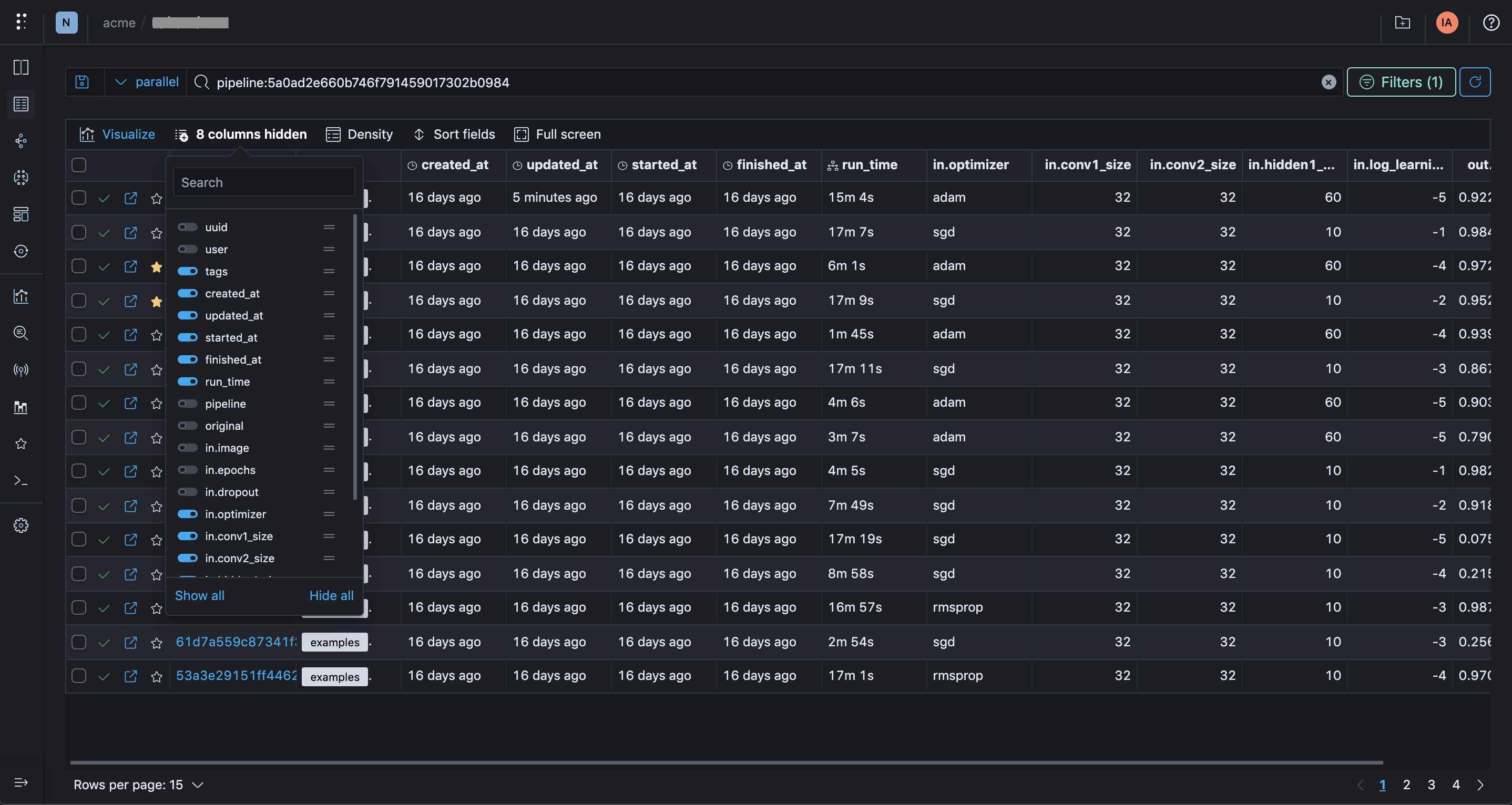Click examples tag on 53a3e29151ff row
Image resolution: width=1512 pixels, height=805 pixels.
click(x=334, y=676)
